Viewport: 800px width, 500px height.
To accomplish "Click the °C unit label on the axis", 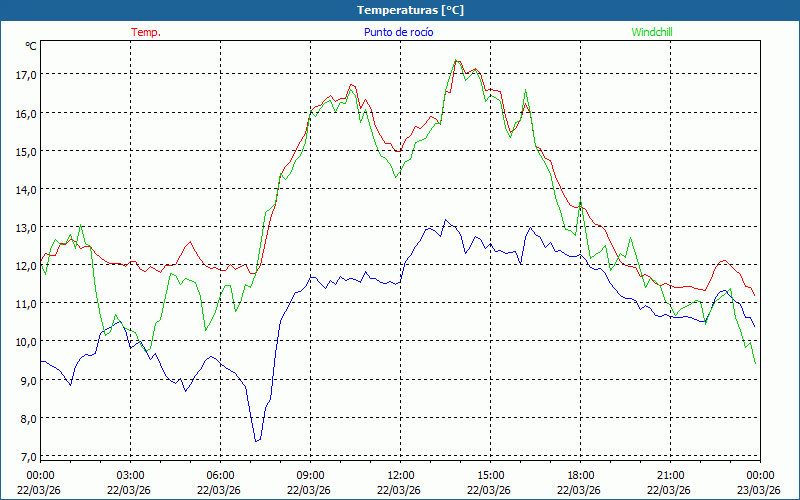I will (30, 46).
